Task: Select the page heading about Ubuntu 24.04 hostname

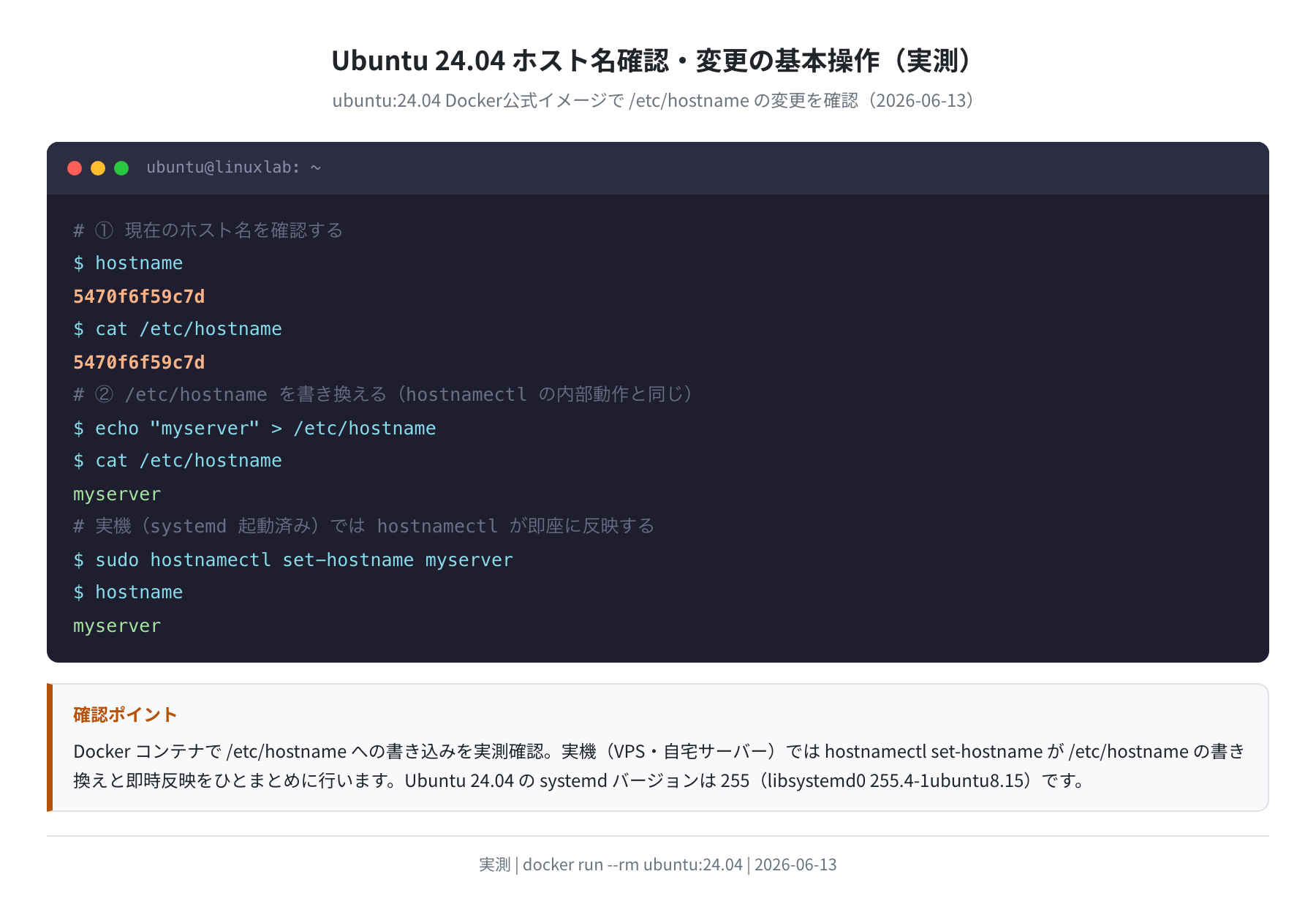Action: 657,61
